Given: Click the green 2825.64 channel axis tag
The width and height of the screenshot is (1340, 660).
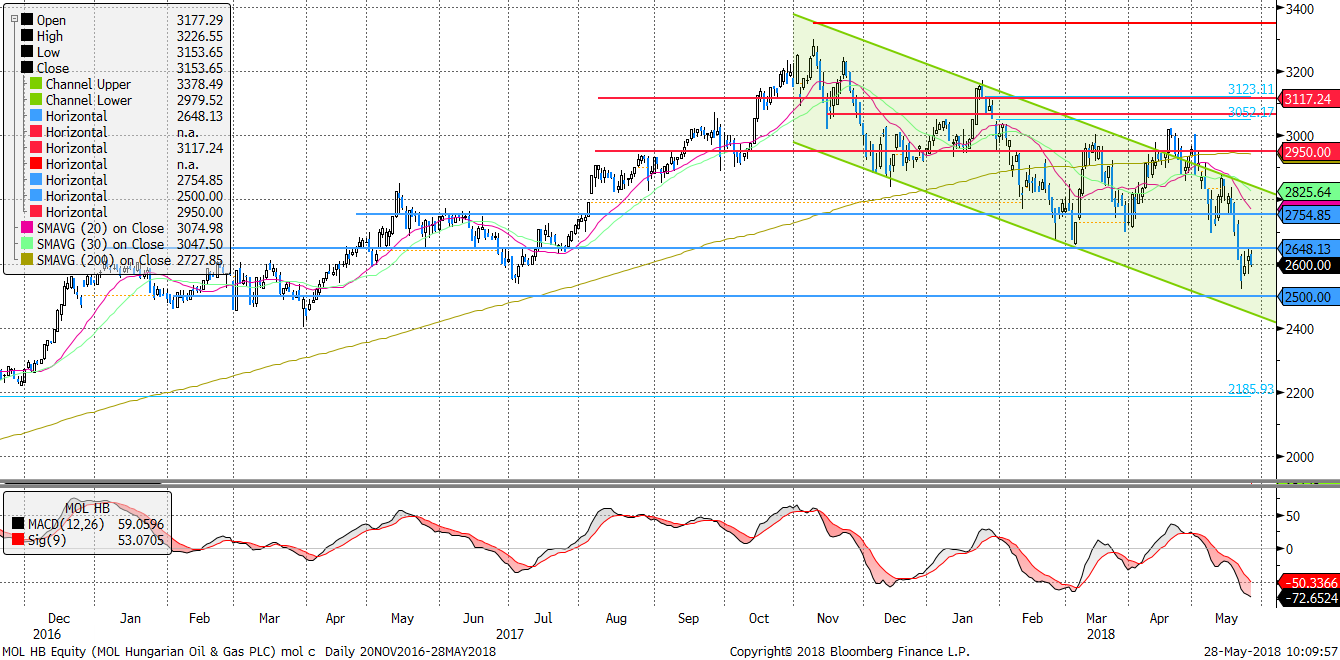Looking at the screenshot, I should click(x=1308, y=192).
